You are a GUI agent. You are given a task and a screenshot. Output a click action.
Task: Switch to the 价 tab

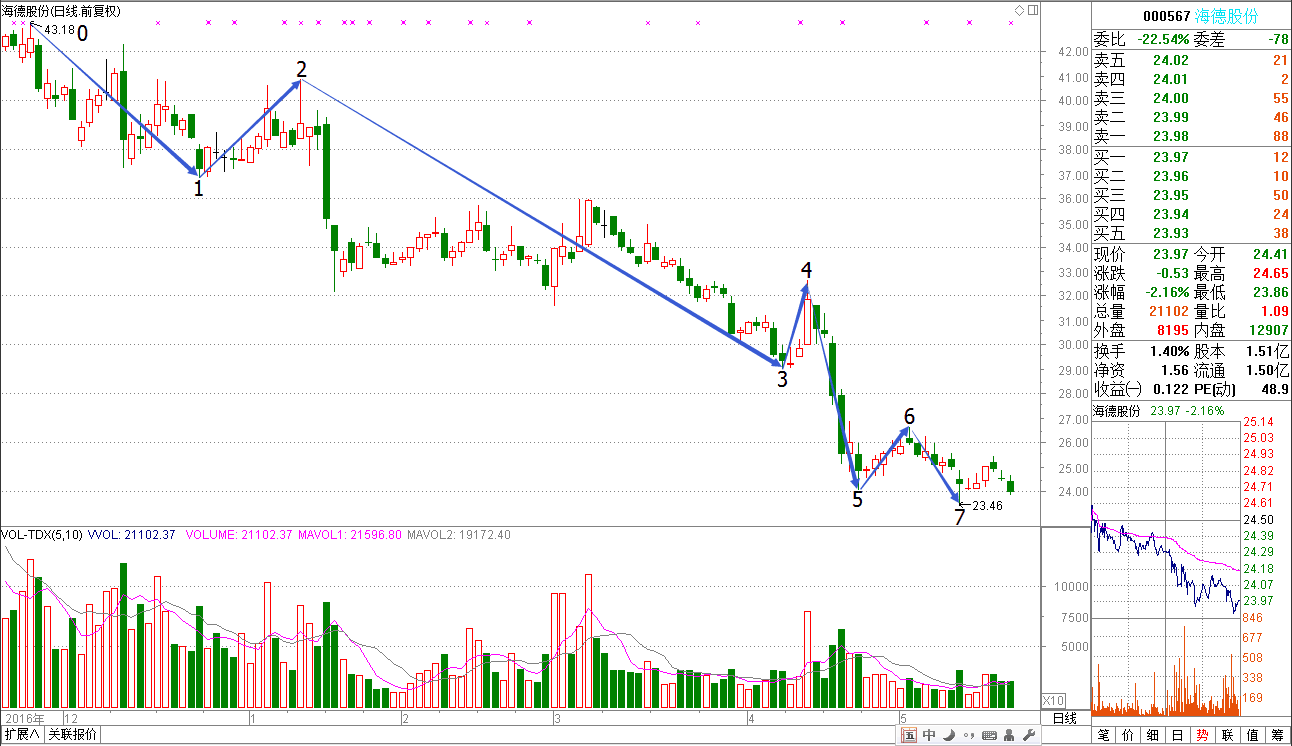pos(1129,736)
